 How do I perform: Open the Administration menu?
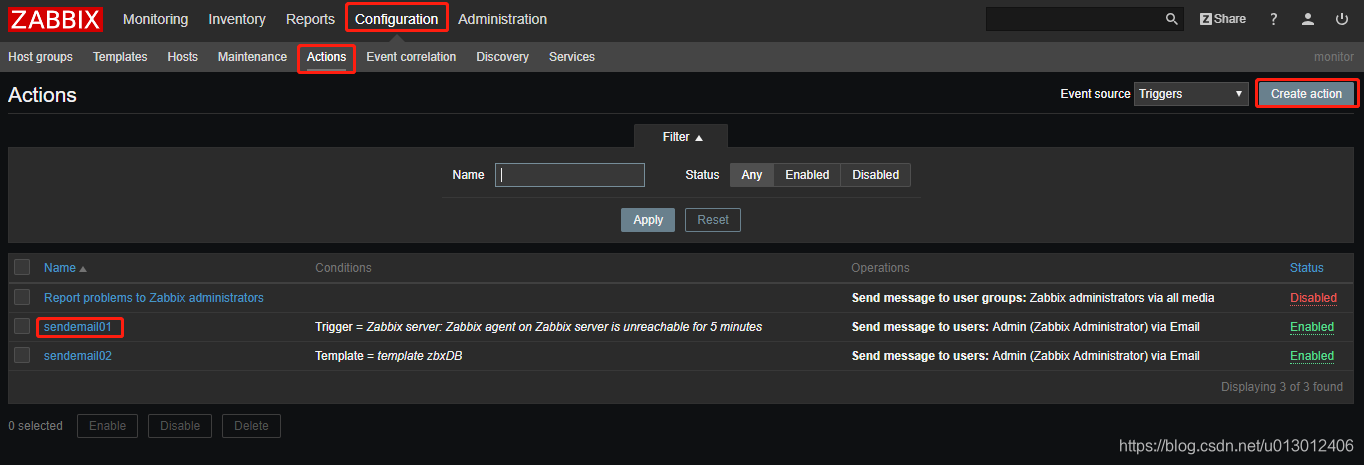(502, 19)
